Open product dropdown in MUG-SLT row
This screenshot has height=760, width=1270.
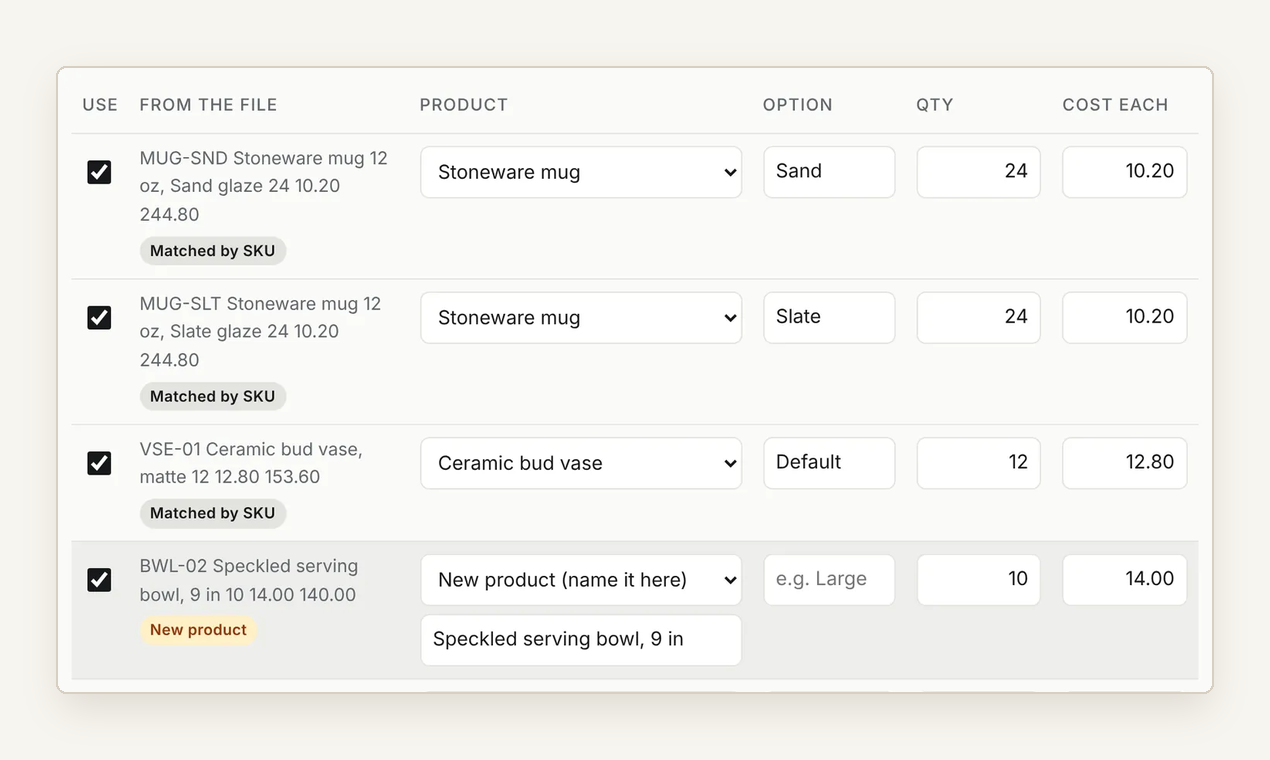point(581,318)
